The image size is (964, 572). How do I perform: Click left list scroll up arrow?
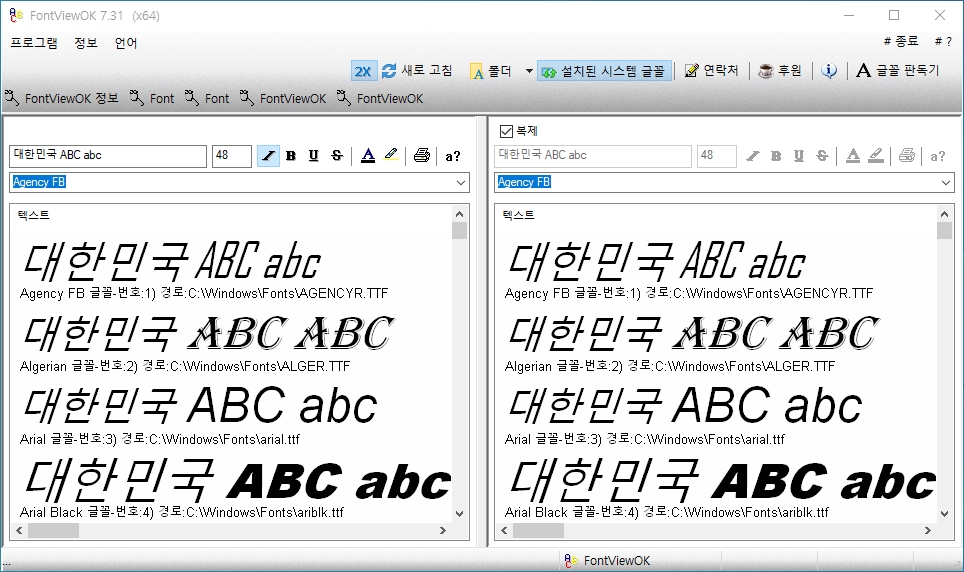(459, 214)
